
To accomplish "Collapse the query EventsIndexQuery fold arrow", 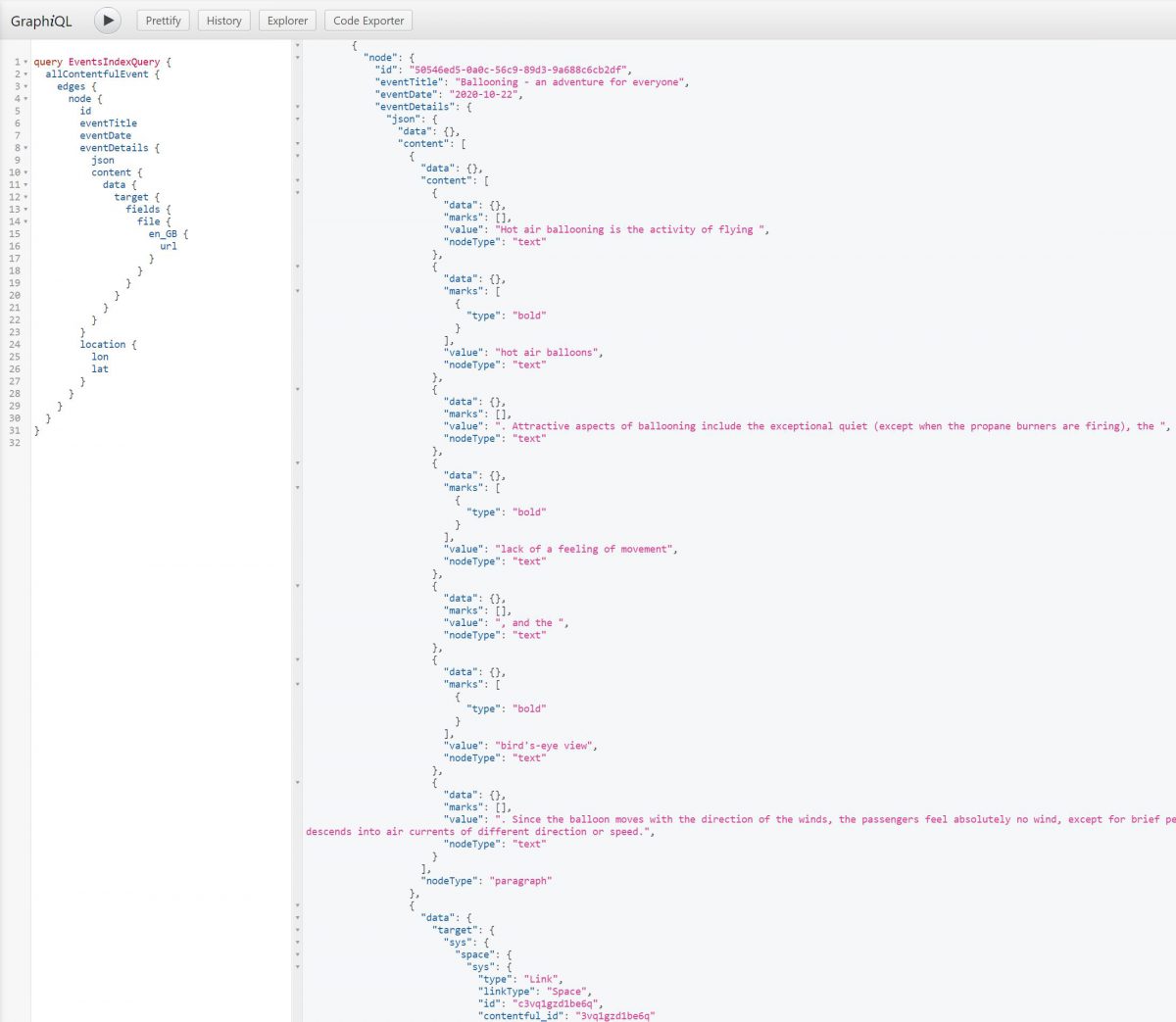I will click(x=25, y=62).
